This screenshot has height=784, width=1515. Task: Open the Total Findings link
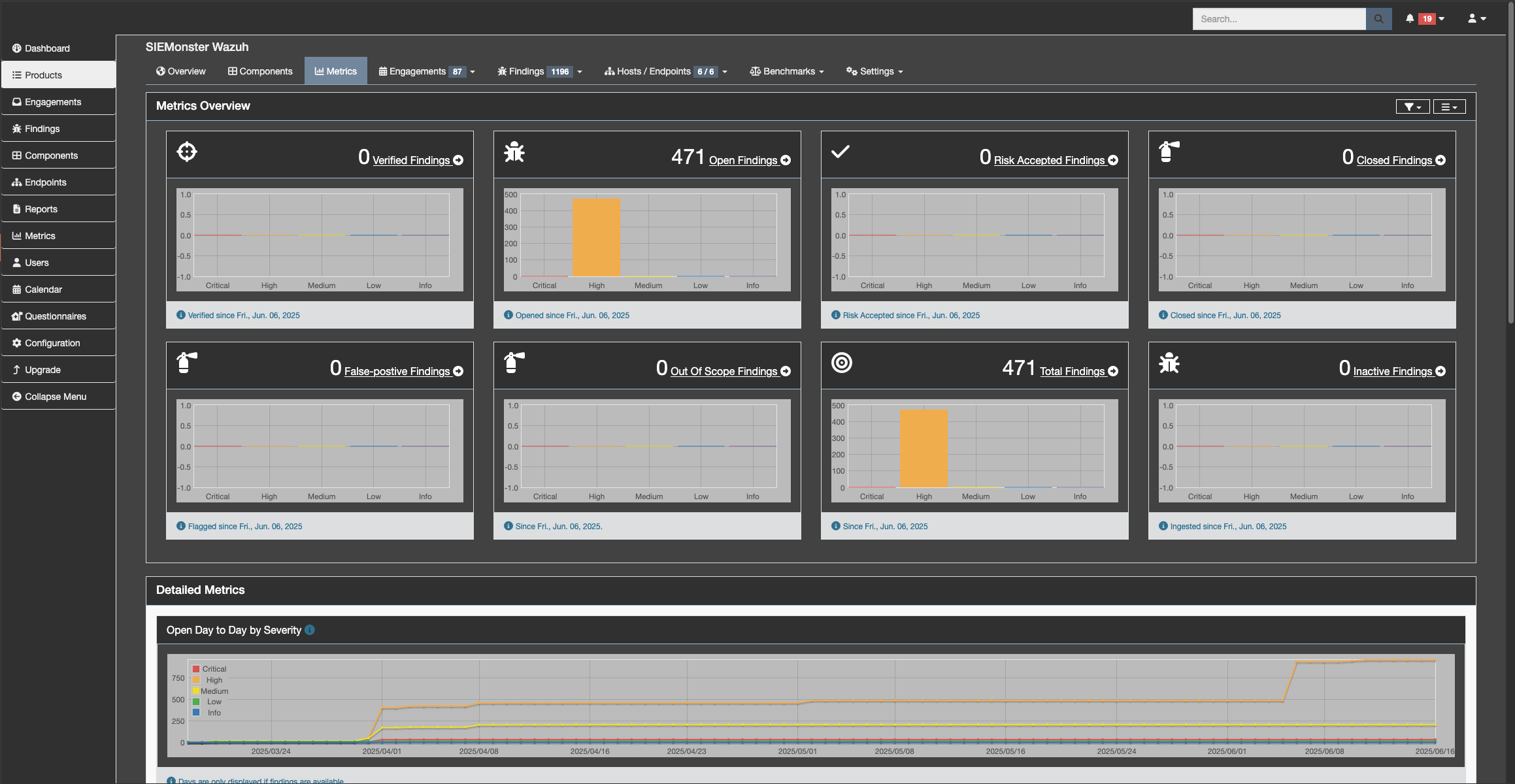(x=1072, y=372)
